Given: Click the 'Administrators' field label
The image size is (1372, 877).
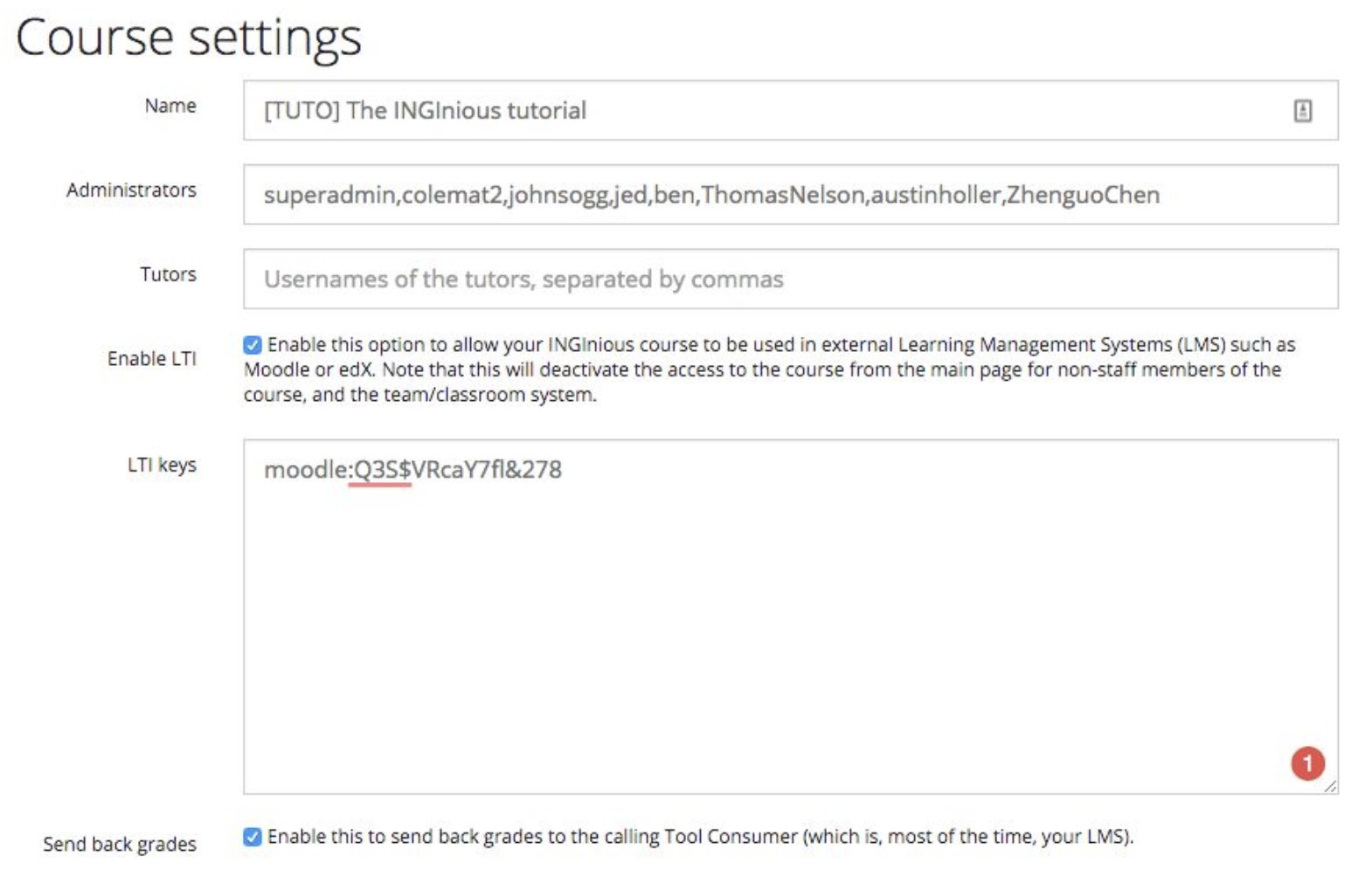Looking at the screenshot, I should (131, 190).
